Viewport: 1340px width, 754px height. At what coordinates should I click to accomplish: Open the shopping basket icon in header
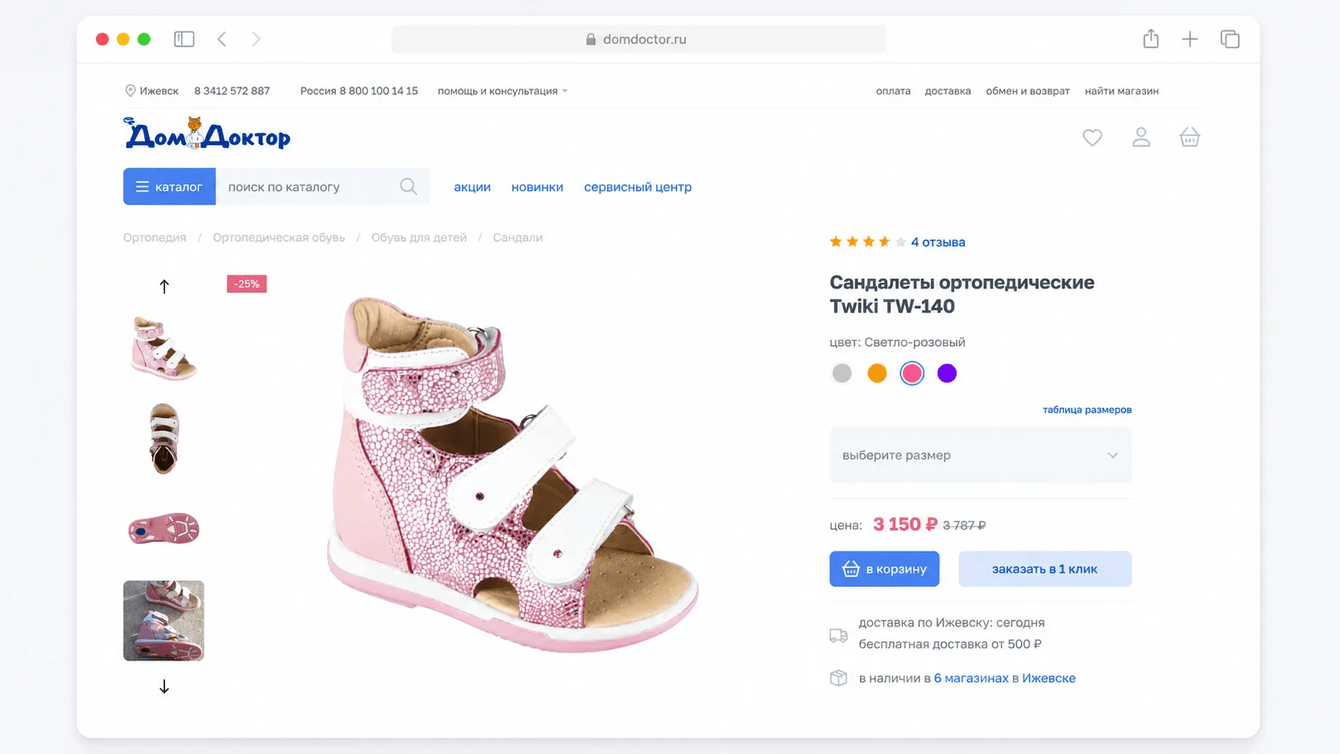point(1189,138)
